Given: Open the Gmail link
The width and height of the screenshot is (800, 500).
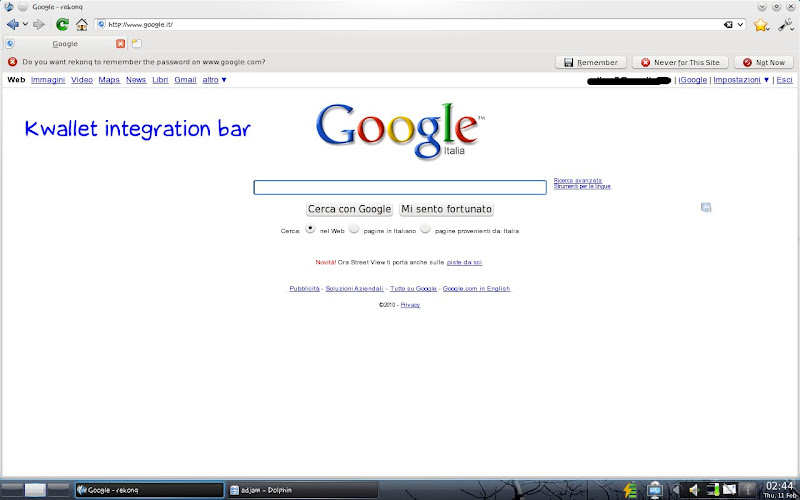Looking at the screenshot, I should (185, 80).
